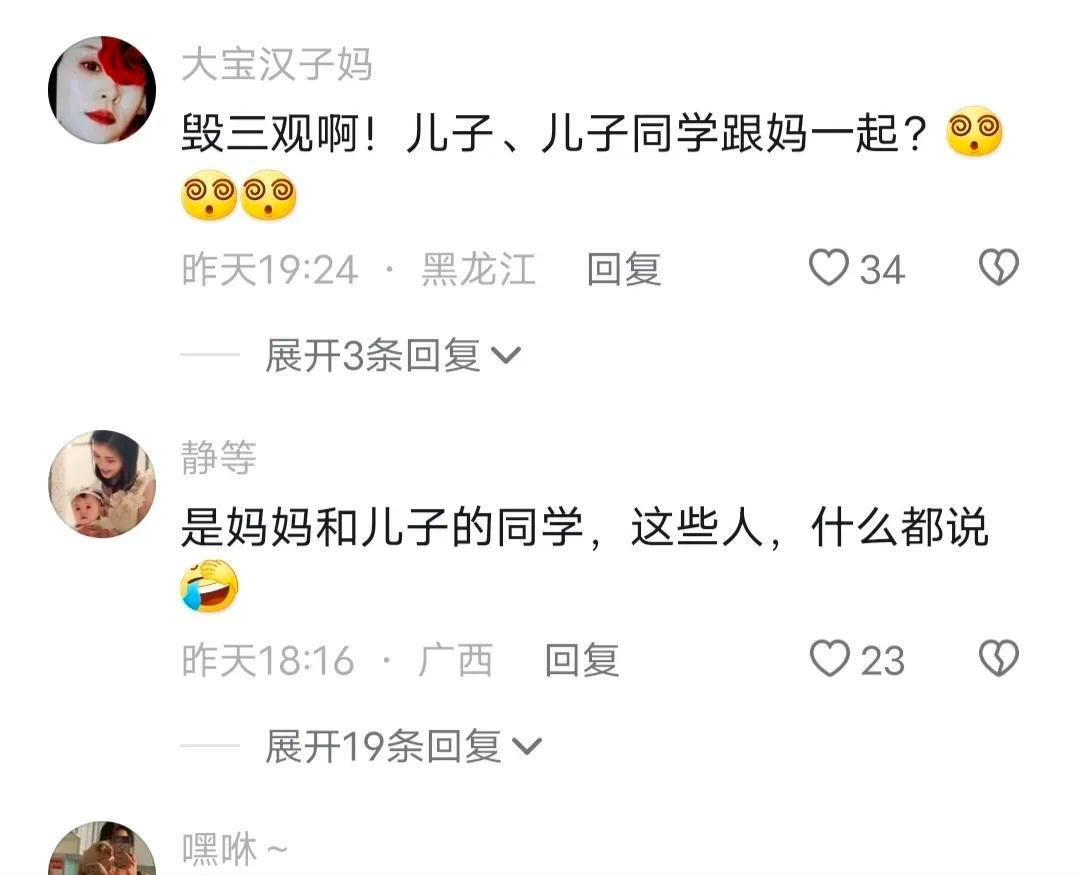The height and width of the screenshot is (875, 1079).
Task: Tap the 34 likes count
Action: pyautogui.click(x=882, y=270)
